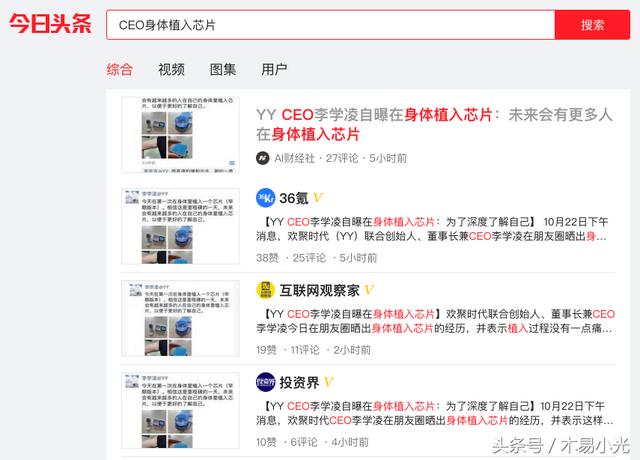Click the verified V badge beside 互联网观察家
This screenshot has height=460, width=640.
click(x=369, y=290)
